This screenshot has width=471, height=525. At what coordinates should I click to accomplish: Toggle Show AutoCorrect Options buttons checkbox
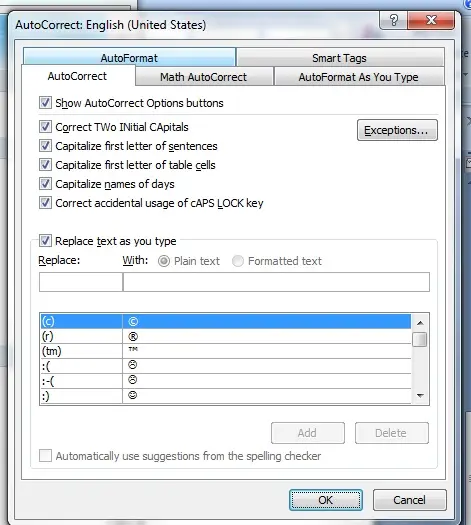point(46,102)
